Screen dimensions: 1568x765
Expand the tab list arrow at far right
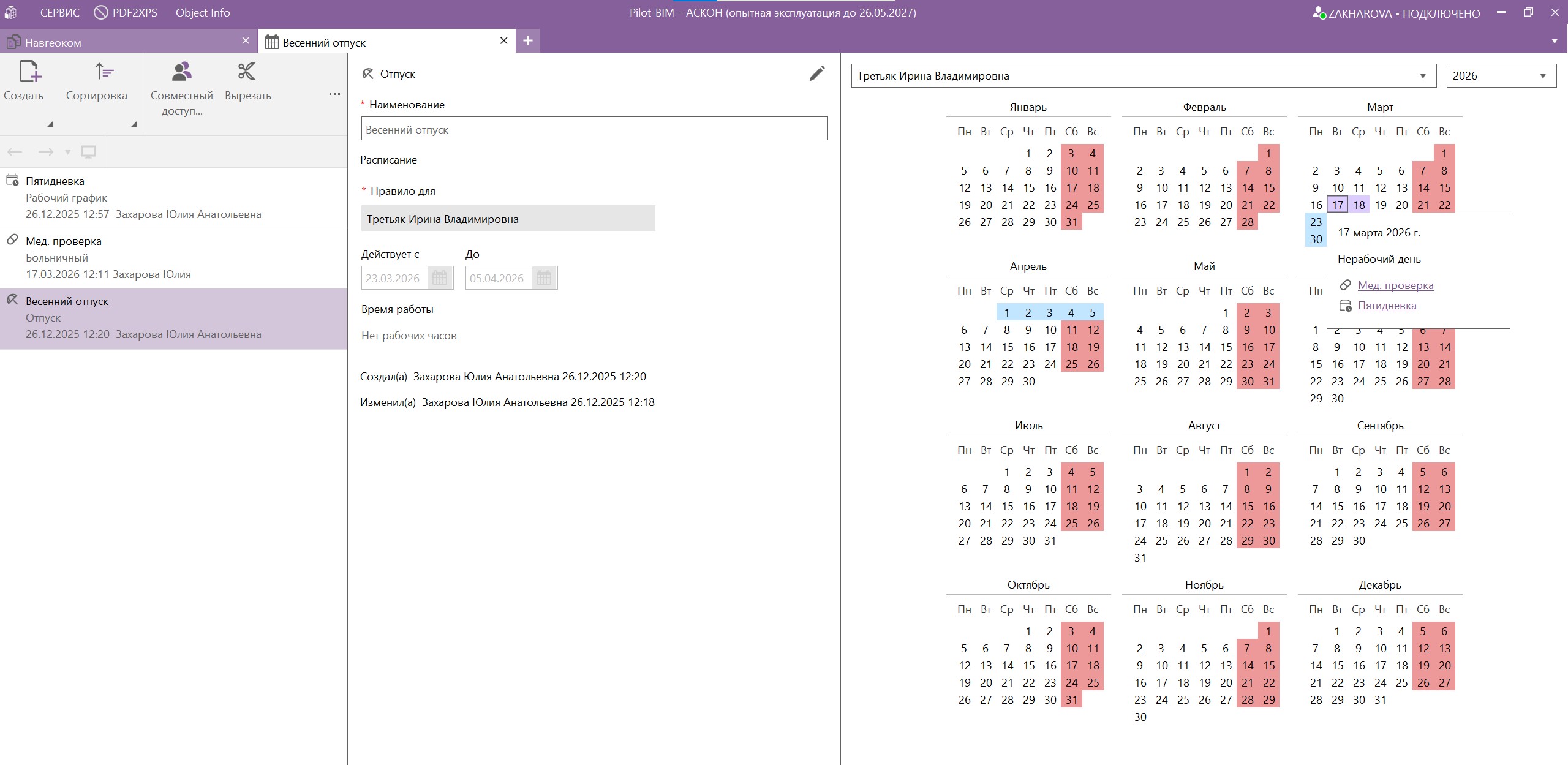[1554, 42]
